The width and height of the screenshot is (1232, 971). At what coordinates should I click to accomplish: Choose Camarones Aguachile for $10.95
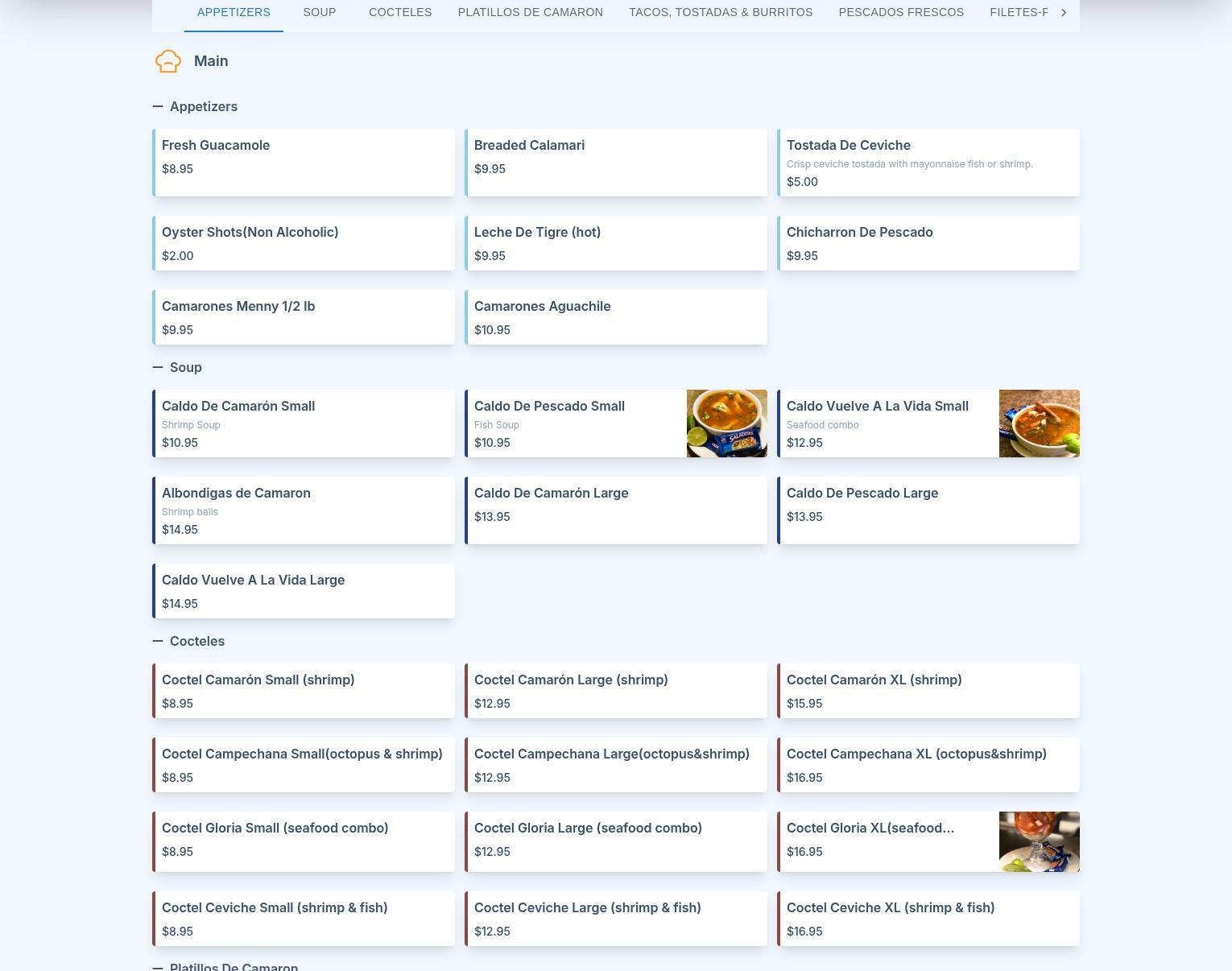616,317
